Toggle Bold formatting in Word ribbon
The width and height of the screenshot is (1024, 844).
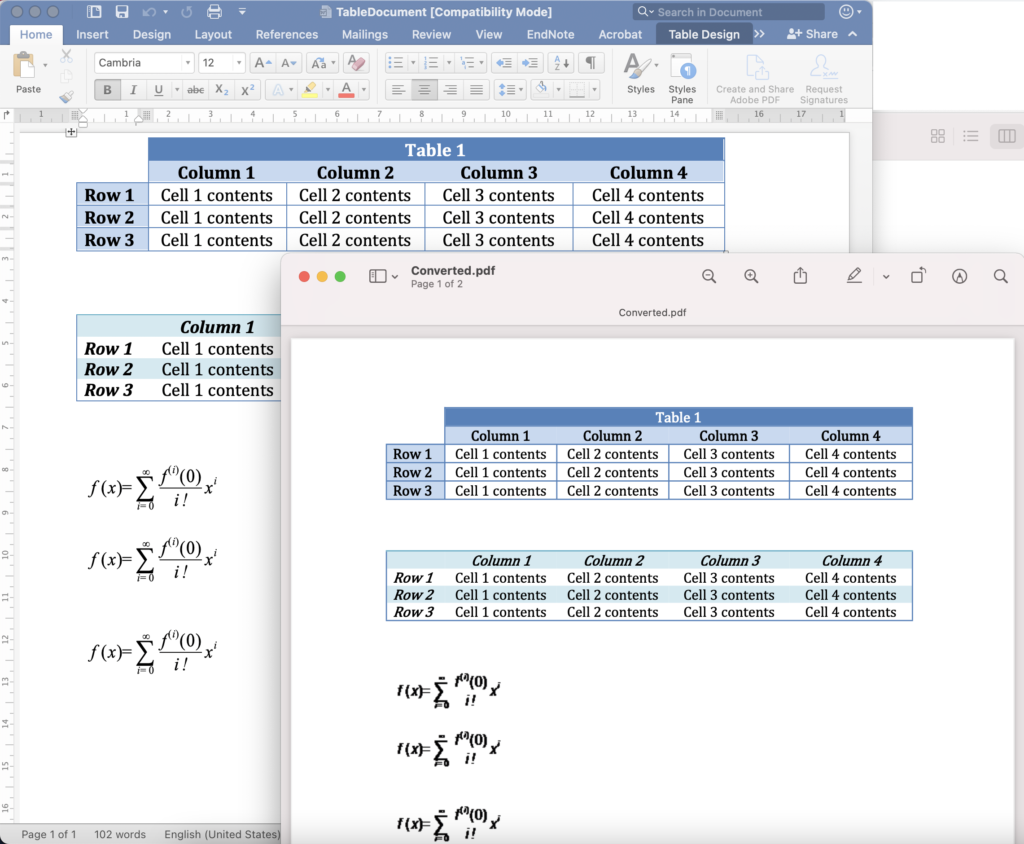point(107,90)
